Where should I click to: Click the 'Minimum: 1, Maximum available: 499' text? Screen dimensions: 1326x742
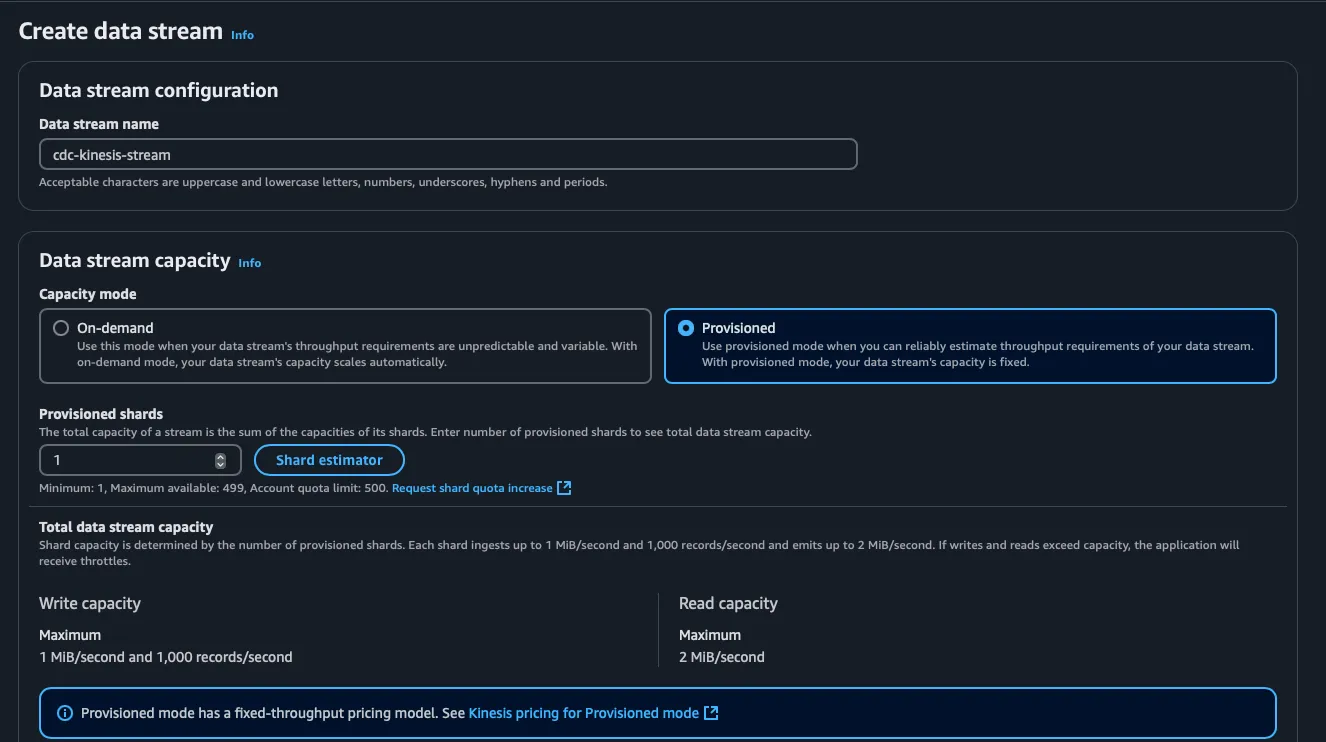[142, 488]
